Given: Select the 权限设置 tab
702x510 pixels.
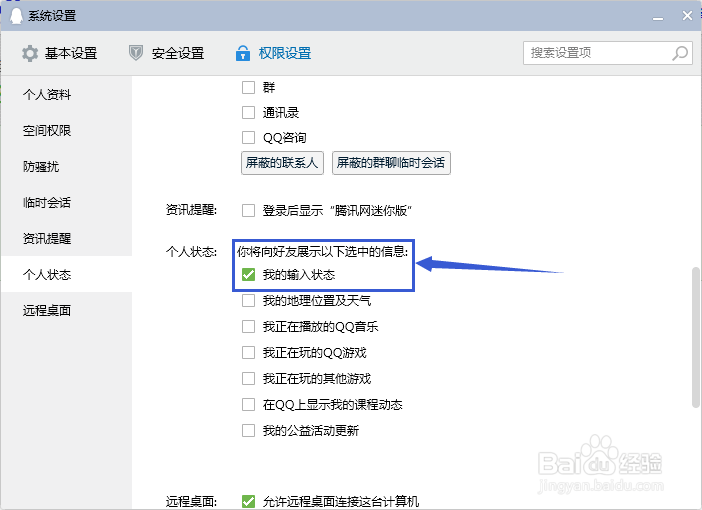Looking at the screenshot, I should (273, 53).
